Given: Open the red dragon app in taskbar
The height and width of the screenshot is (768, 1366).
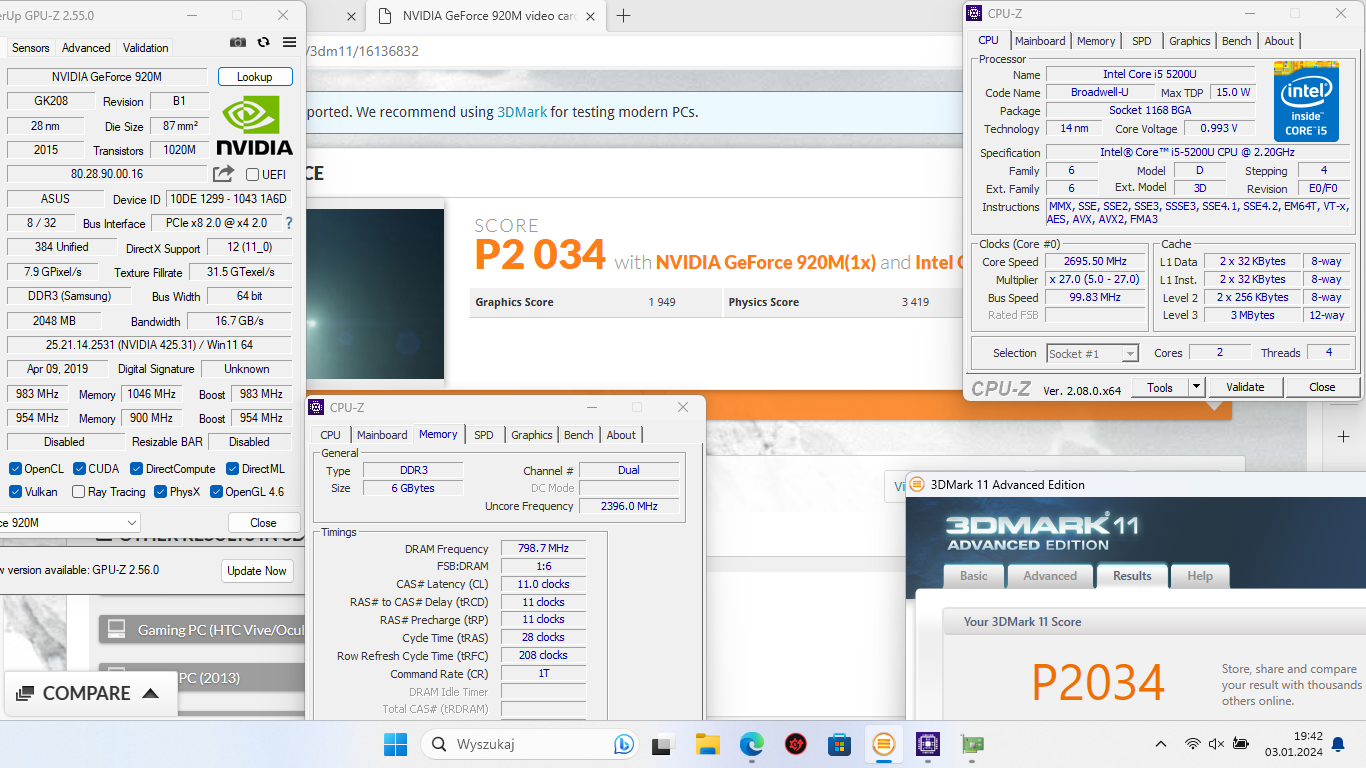Looking at the screenshot, I should click(795, 744).
